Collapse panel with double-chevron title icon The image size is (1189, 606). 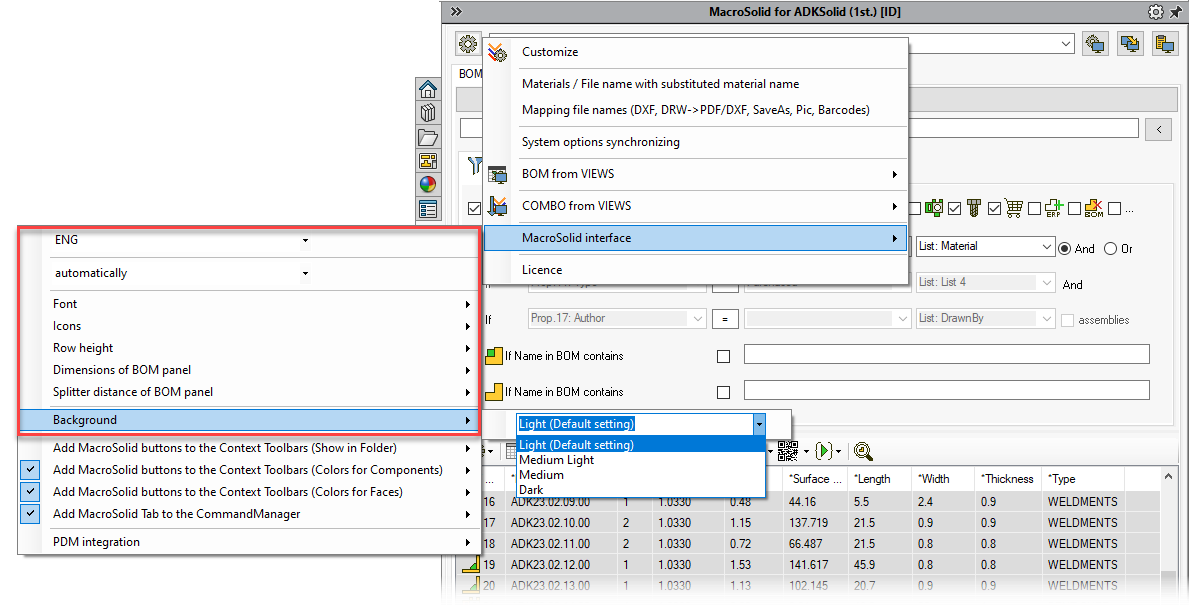tap(456, 11)
